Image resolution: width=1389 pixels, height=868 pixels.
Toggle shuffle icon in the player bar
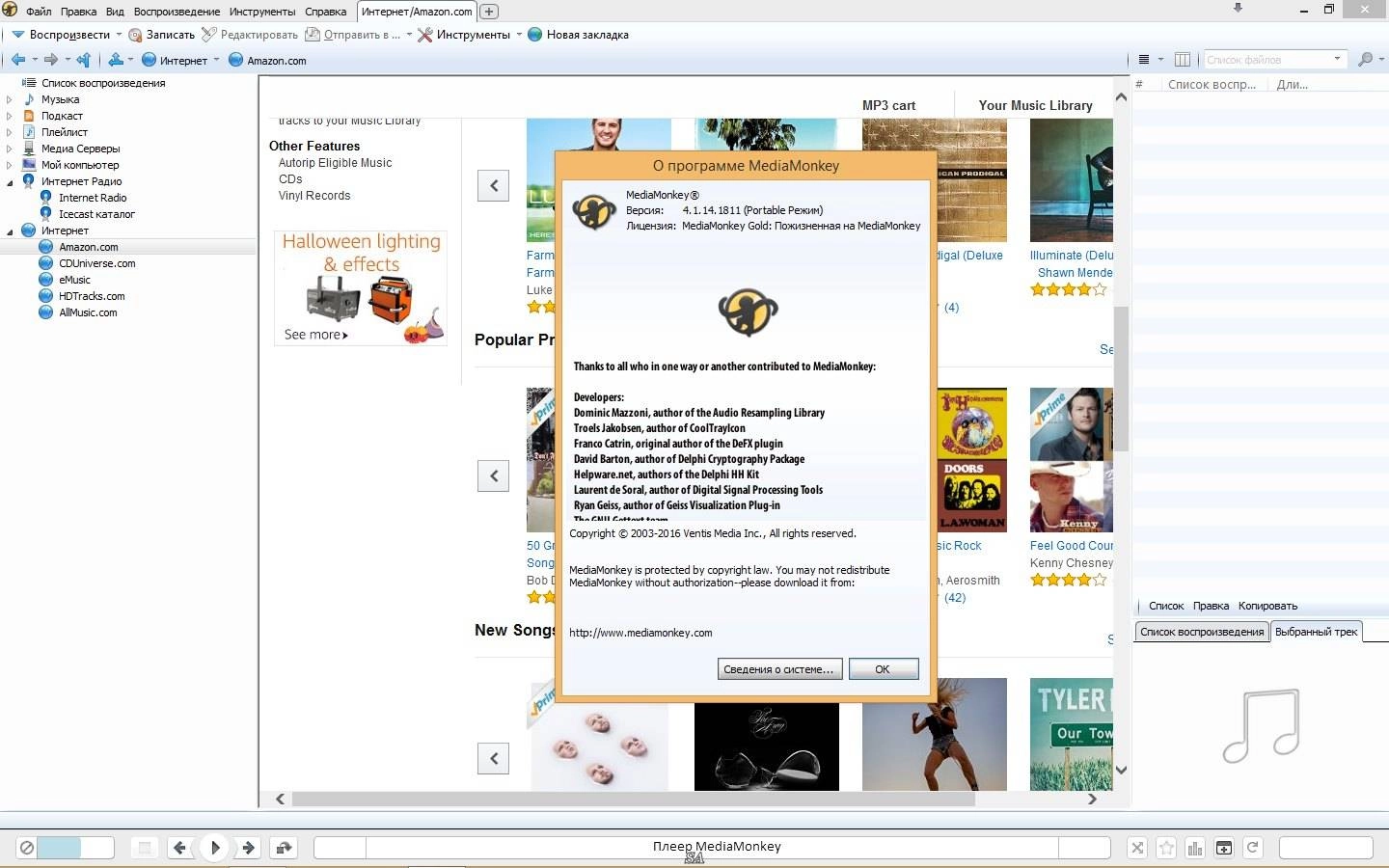(x=1137, y=848)
